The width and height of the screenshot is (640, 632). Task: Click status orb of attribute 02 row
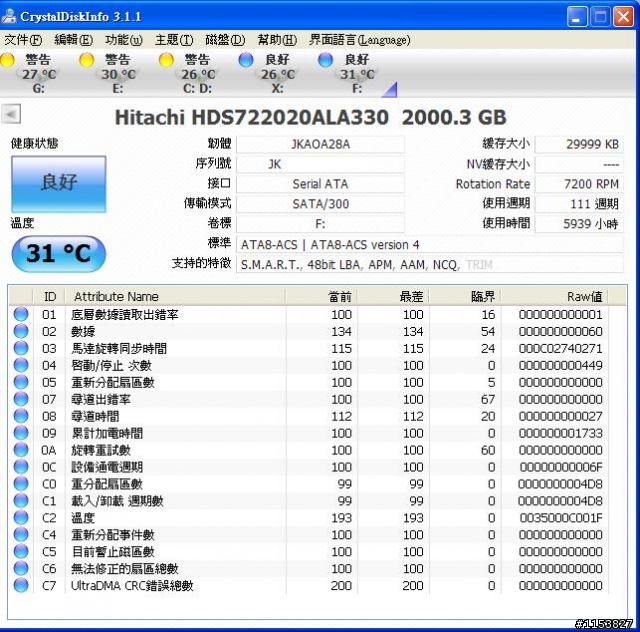coord(21,331)
